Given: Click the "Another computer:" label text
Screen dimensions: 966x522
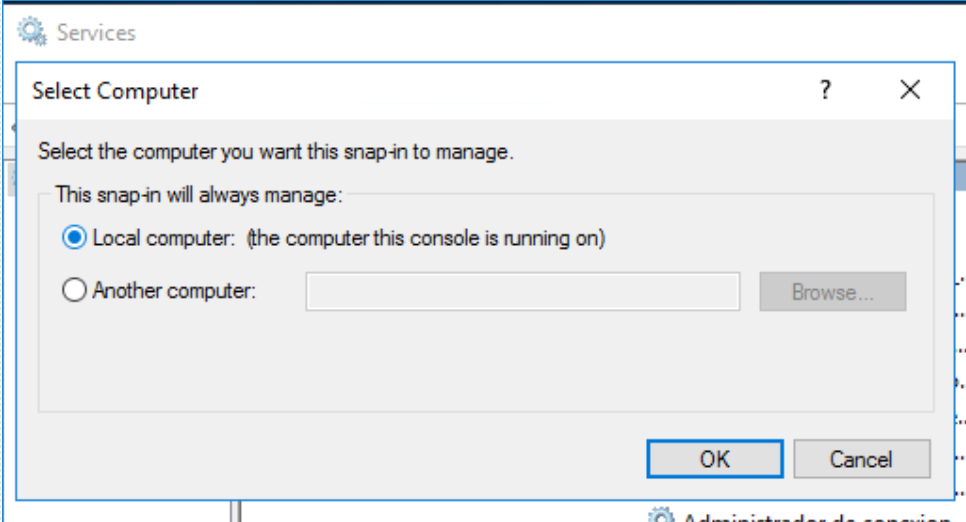Looking at the screenshot, I should point(174,290).
